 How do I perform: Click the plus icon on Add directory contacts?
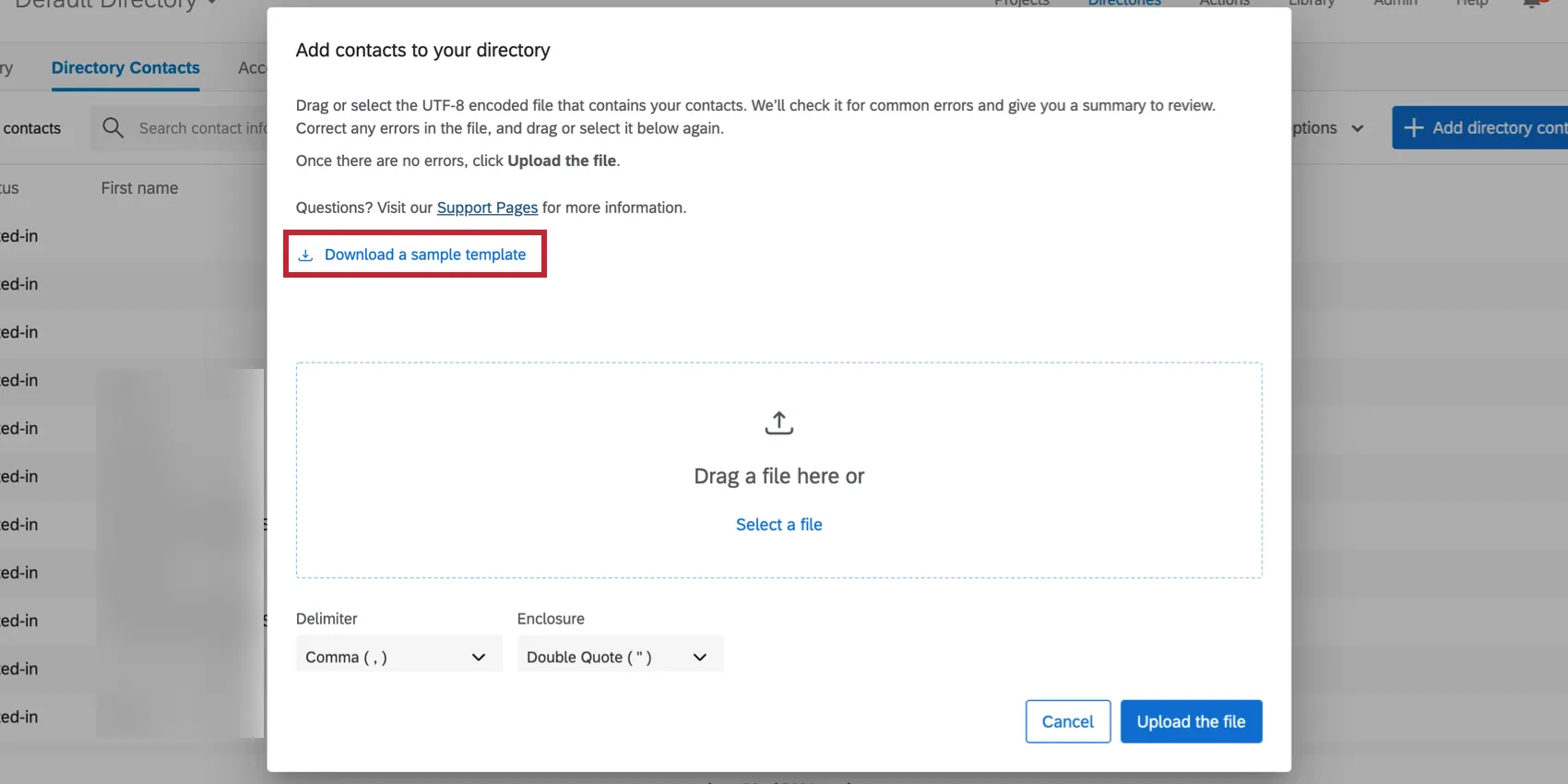(1413, 128)
